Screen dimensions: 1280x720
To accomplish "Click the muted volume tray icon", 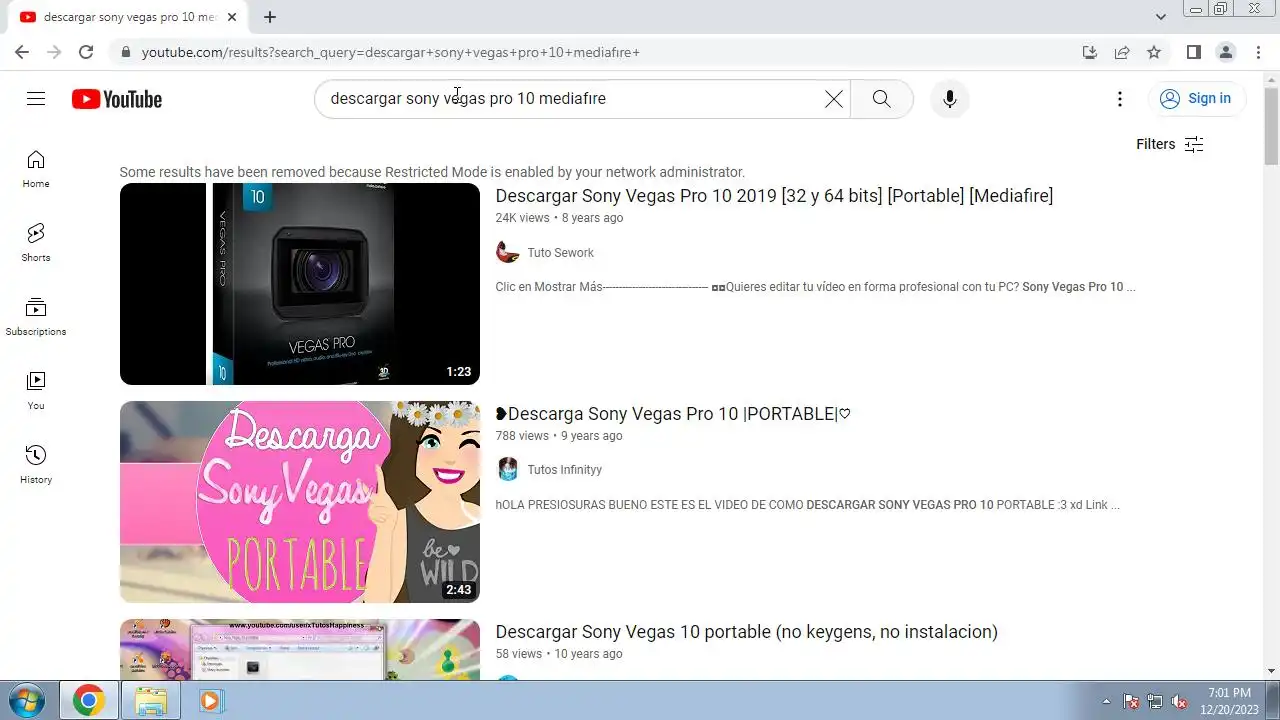I will [1179, 701].
